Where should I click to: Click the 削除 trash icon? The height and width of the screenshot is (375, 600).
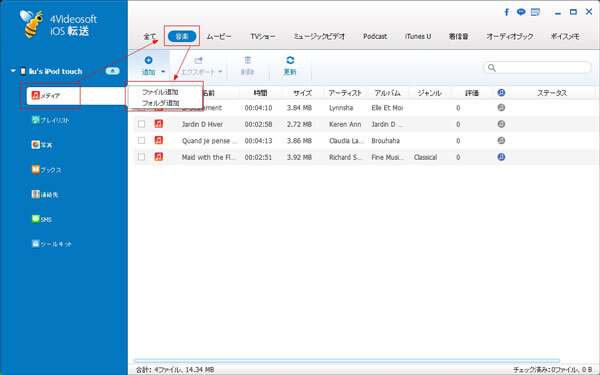coord(248,60)
